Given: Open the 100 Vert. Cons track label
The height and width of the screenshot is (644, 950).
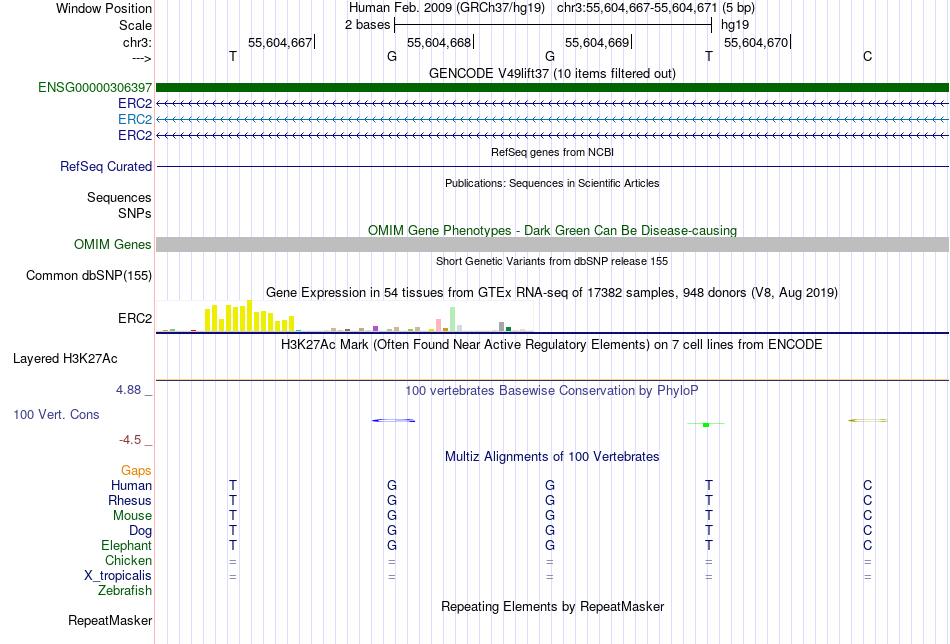Looking at the screenshot, I should (x=56, y=414).
